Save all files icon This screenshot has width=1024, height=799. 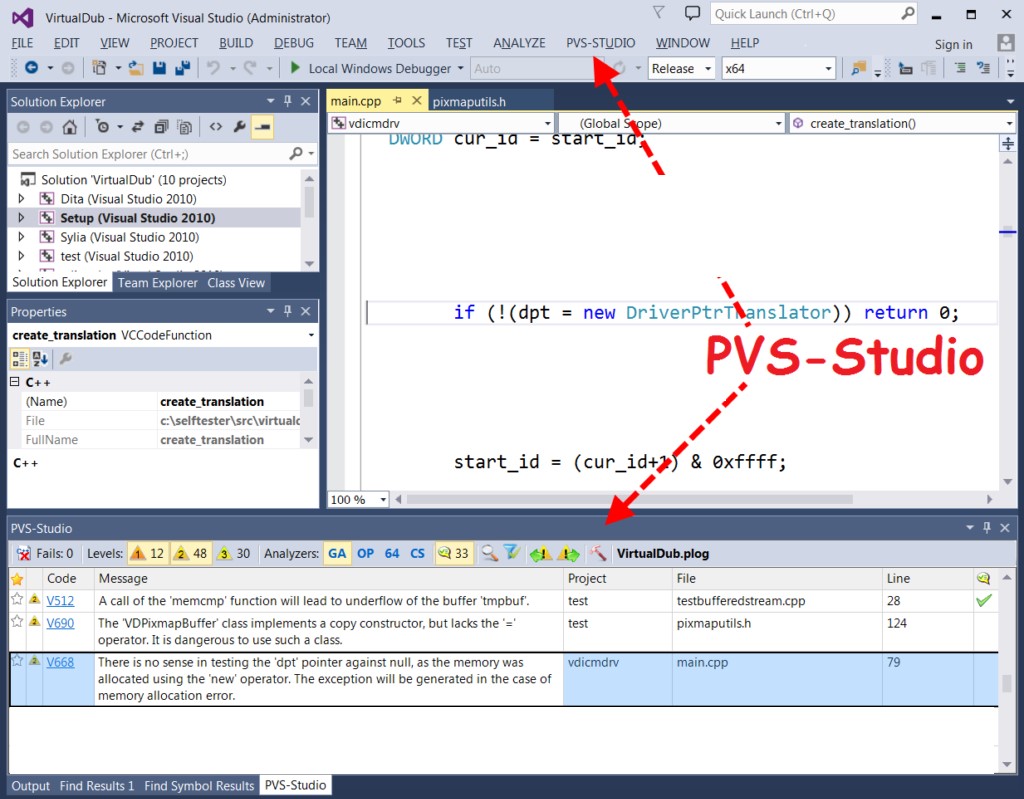point(182,67)
